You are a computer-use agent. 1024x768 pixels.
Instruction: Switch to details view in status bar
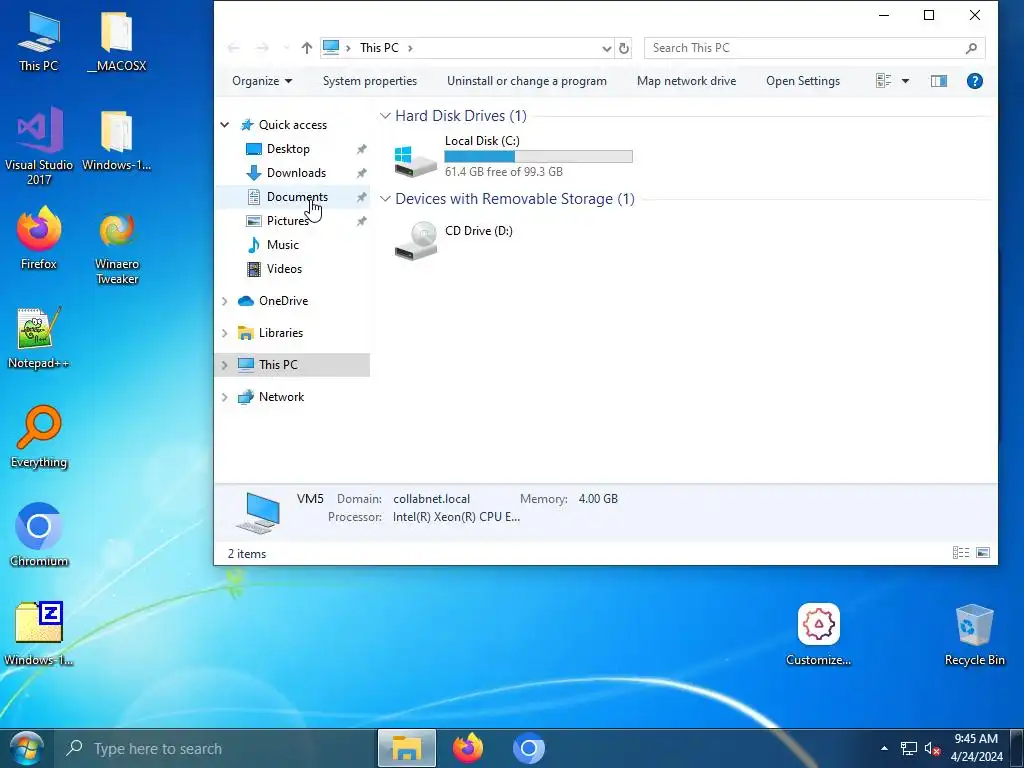pos(961,553)
